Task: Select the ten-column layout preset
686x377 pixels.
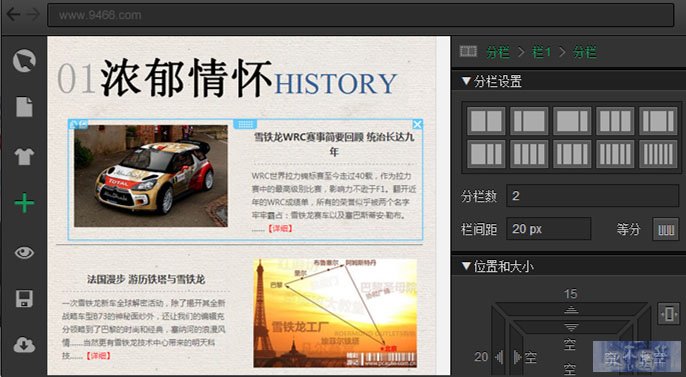Action: point(658,154)
